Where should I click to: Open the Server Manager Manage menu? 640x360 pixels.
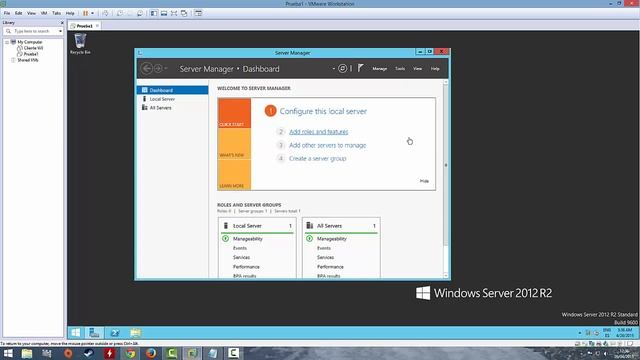point(380,69)
